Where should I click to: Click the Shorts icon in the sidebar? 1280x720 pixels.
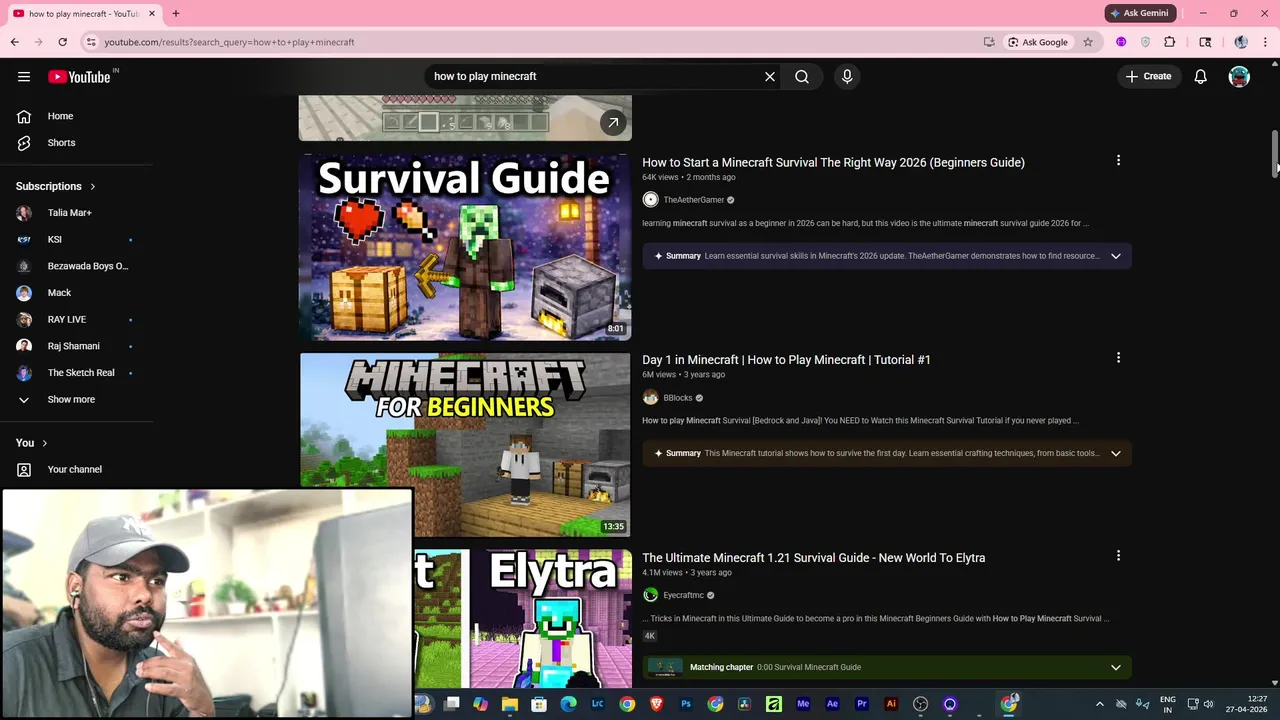click(24, 143)
